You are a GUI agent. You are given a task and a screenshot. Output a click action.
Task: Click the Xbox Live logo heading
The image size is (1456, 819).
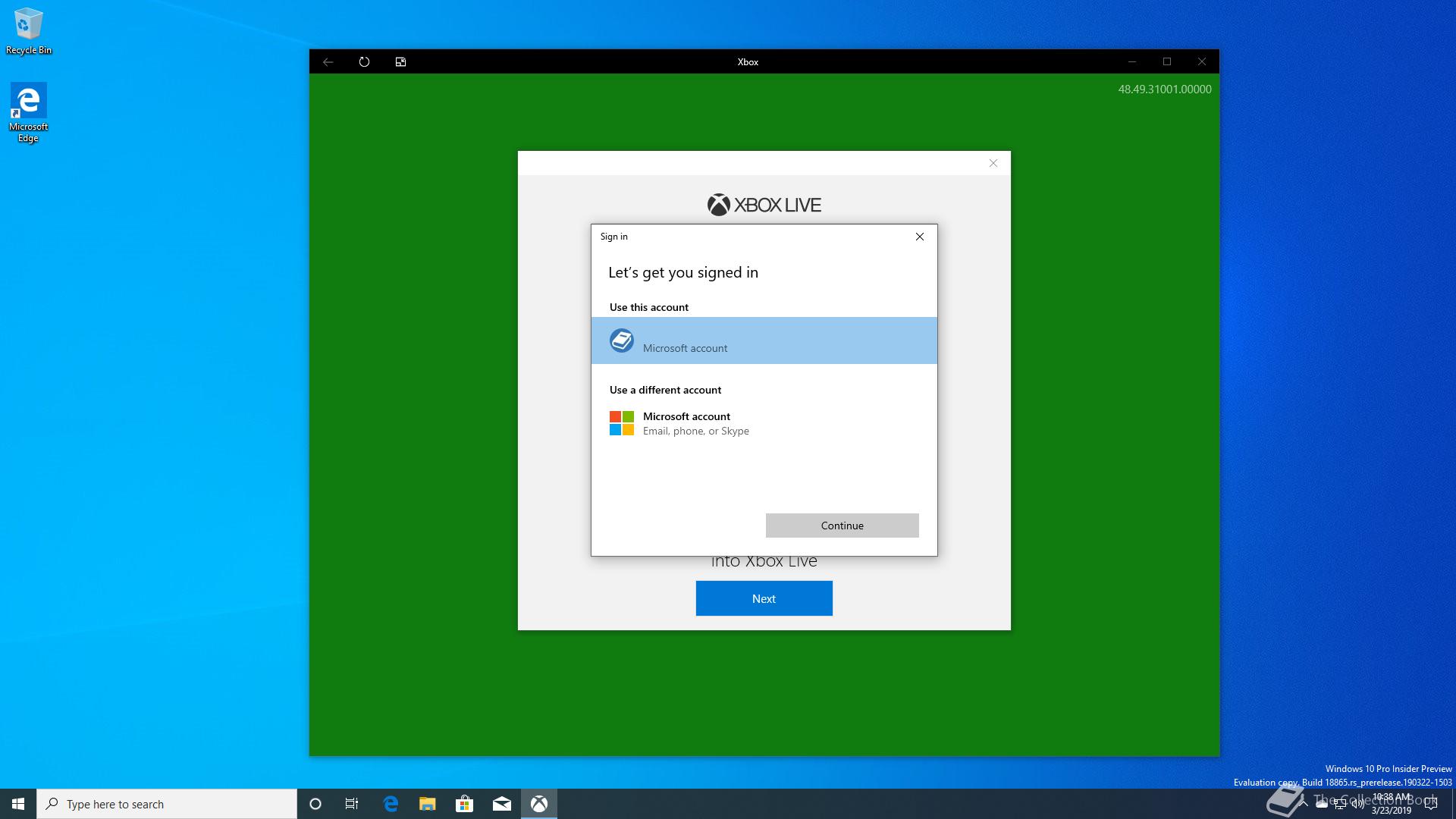point(764,205)
